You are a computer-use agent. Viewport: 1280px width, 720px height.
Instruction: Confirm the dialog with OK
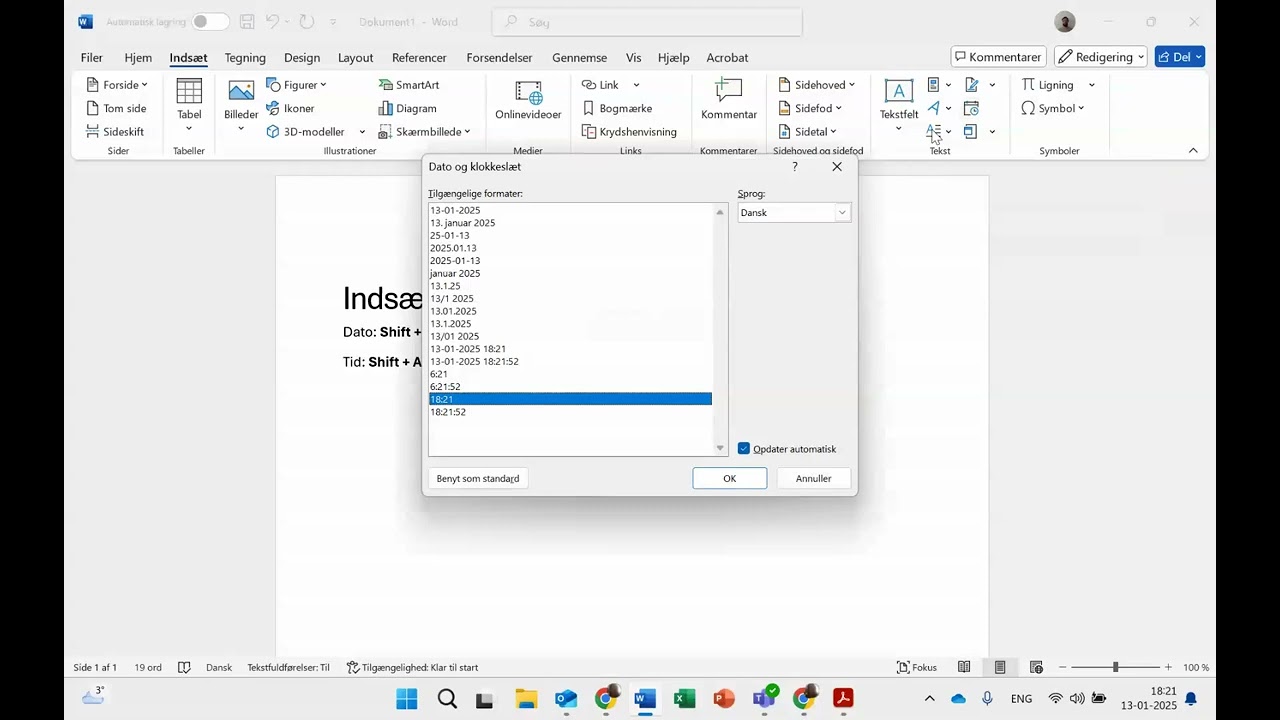tap(730, 478)
